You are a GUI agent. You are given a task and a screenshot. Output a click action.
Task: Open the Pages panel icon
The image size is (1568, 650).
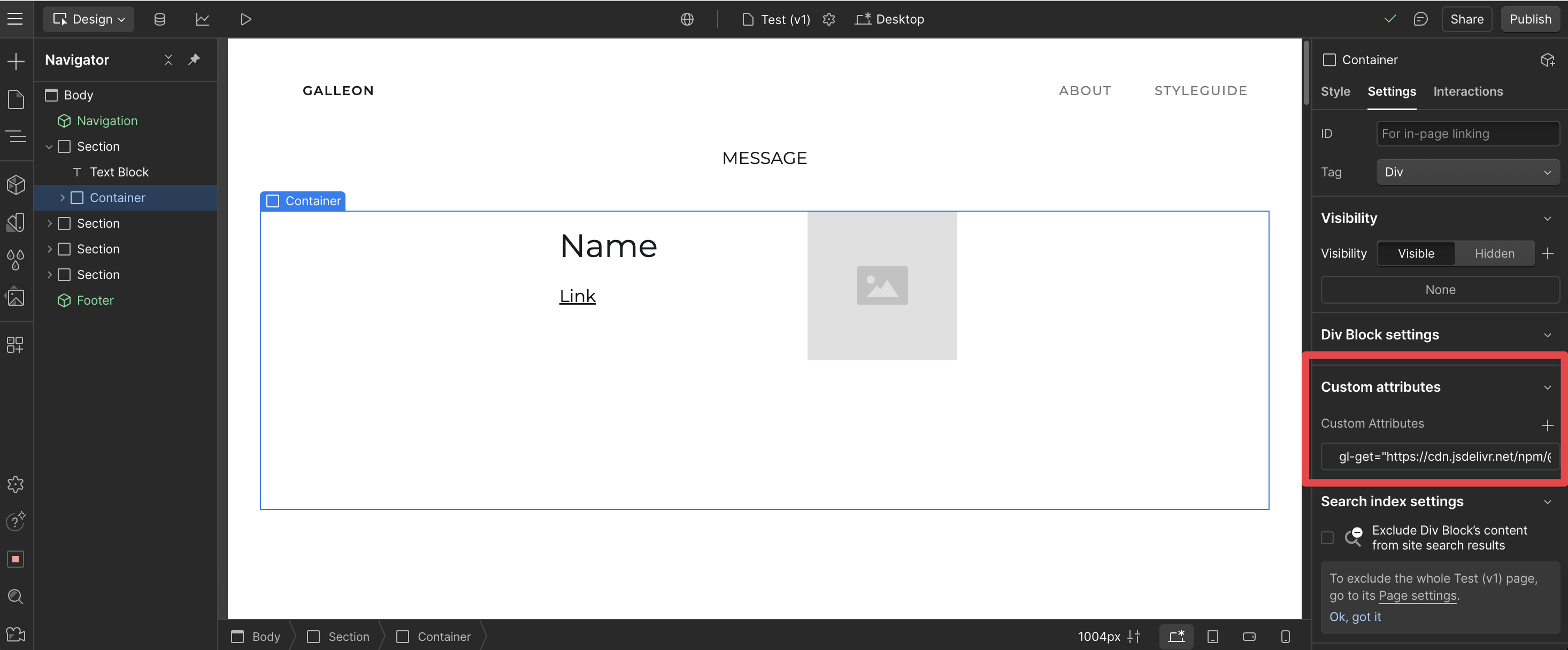(16, 99)
